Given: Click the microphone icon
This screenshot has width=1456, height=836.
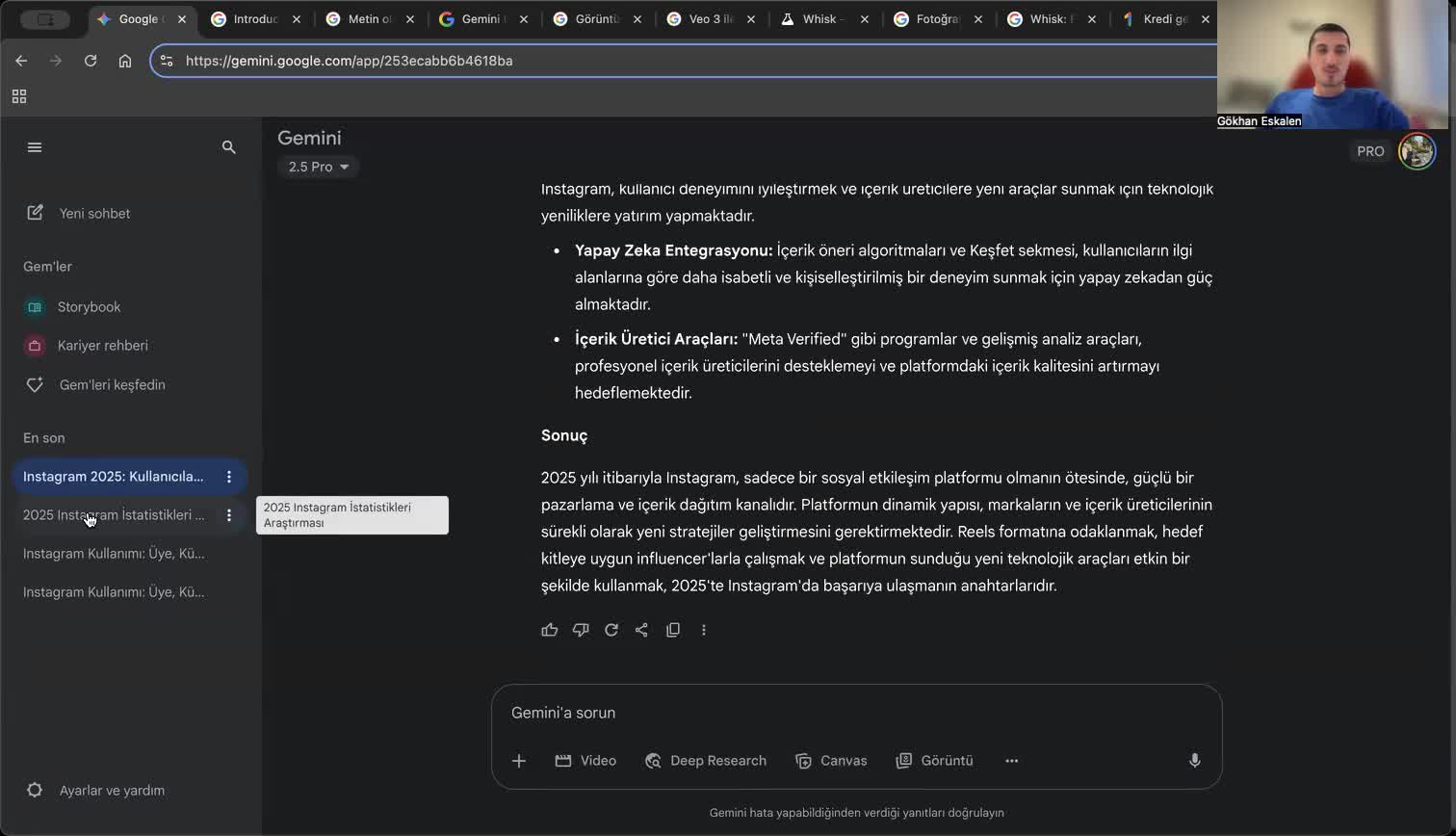Looking at the screenshot, I should click(x=1194, y=761).
